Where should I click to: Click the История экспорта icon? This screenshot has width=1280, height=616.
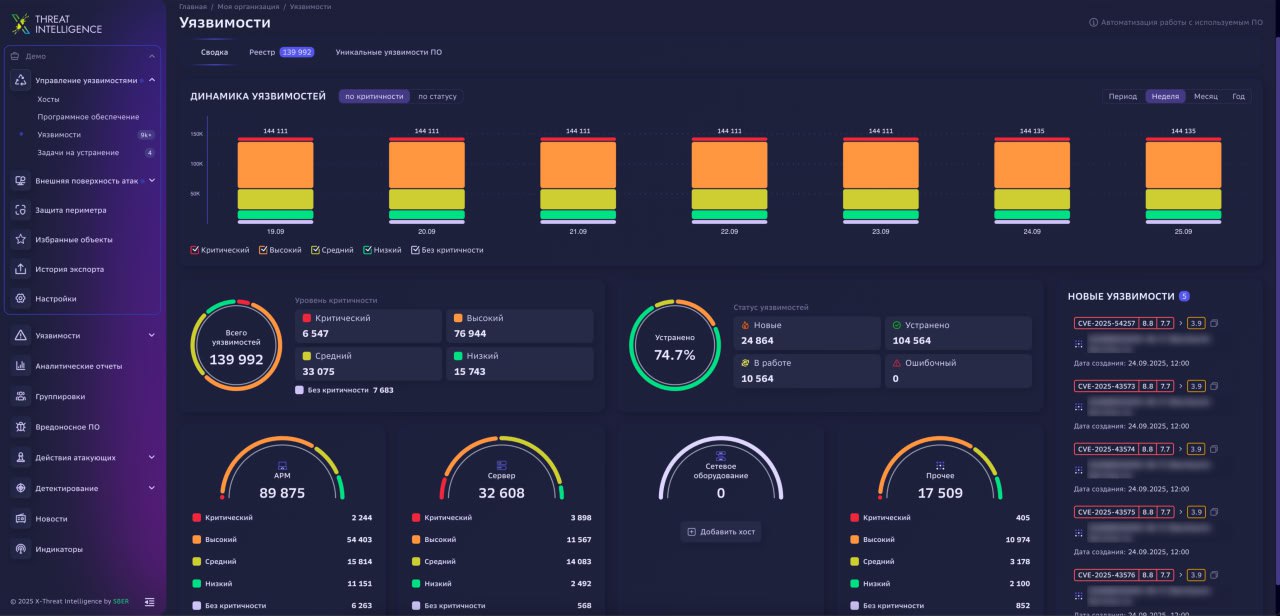click(x=21, y=269)
